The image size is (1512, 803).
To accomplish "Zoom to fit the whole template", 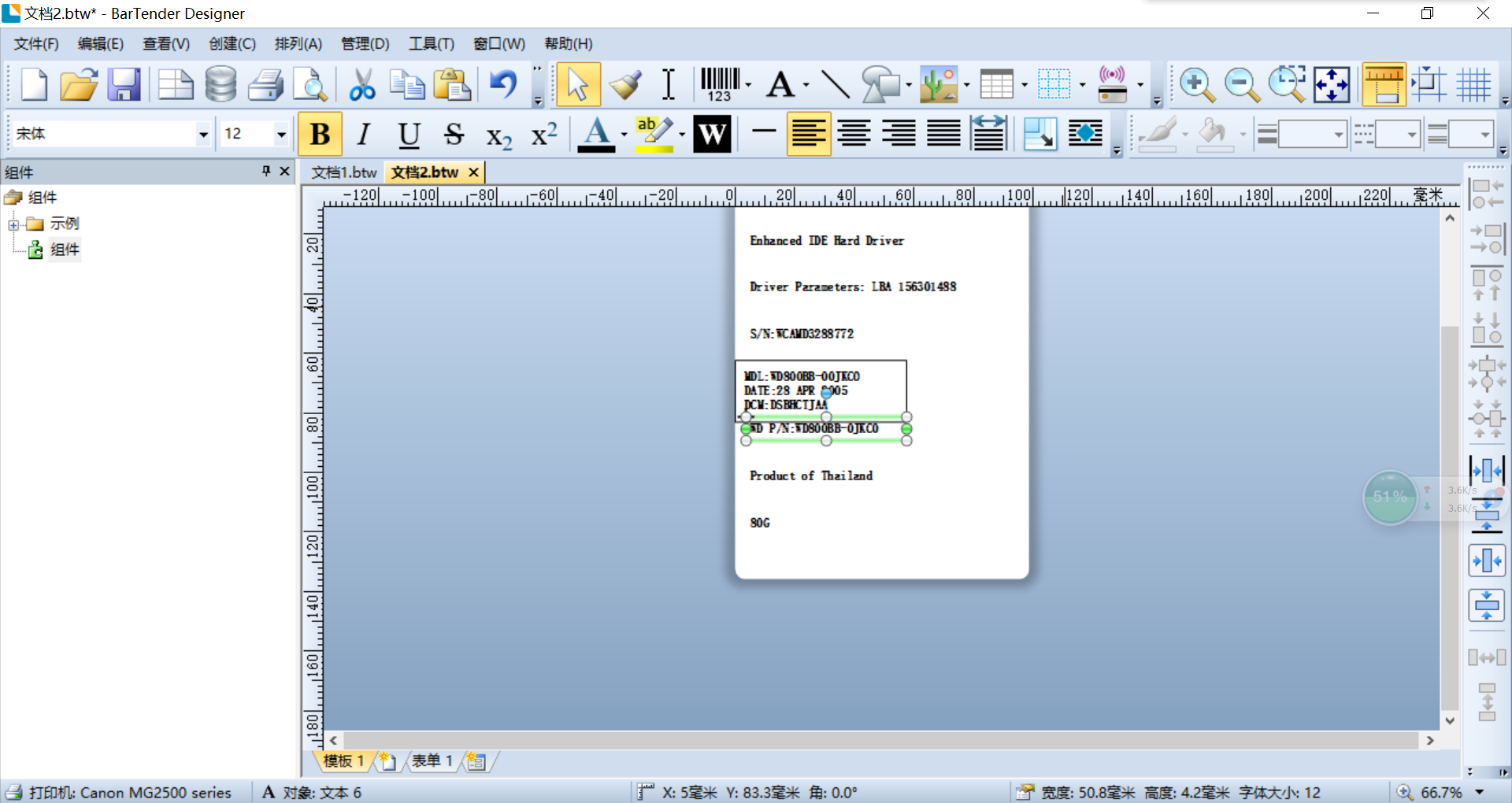I will point(1332,85).
